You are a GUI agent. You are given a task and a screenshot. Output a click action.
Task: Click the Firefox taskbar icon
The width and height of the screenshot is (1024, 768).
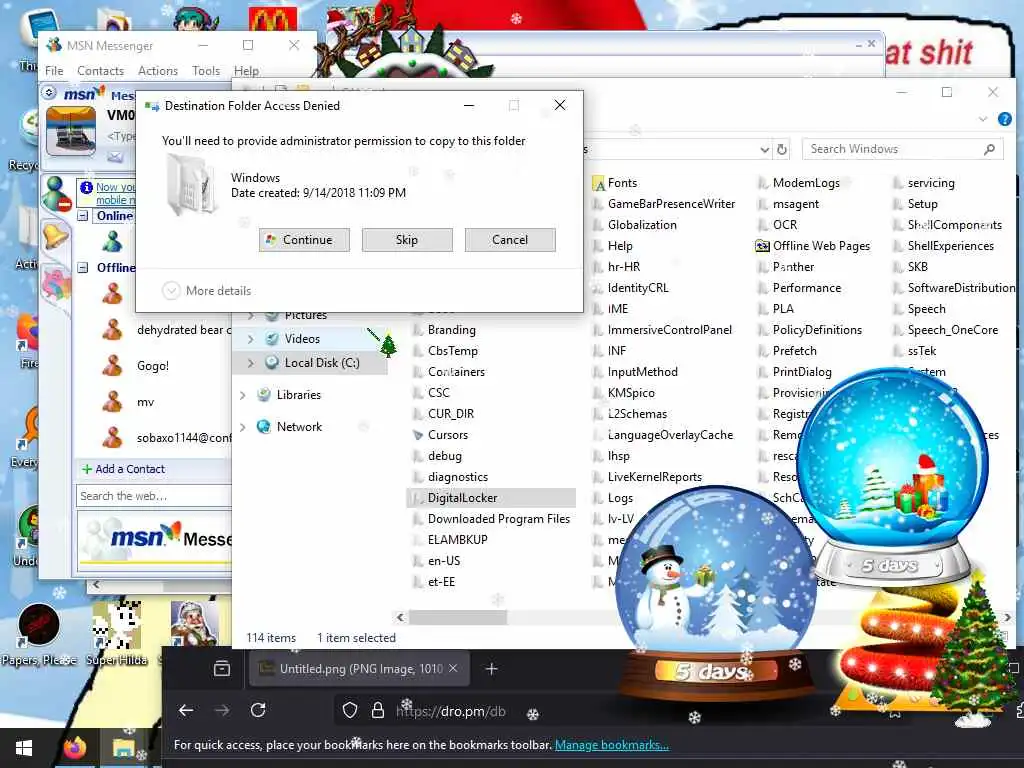pyautogui.click(x=74, y=748)
